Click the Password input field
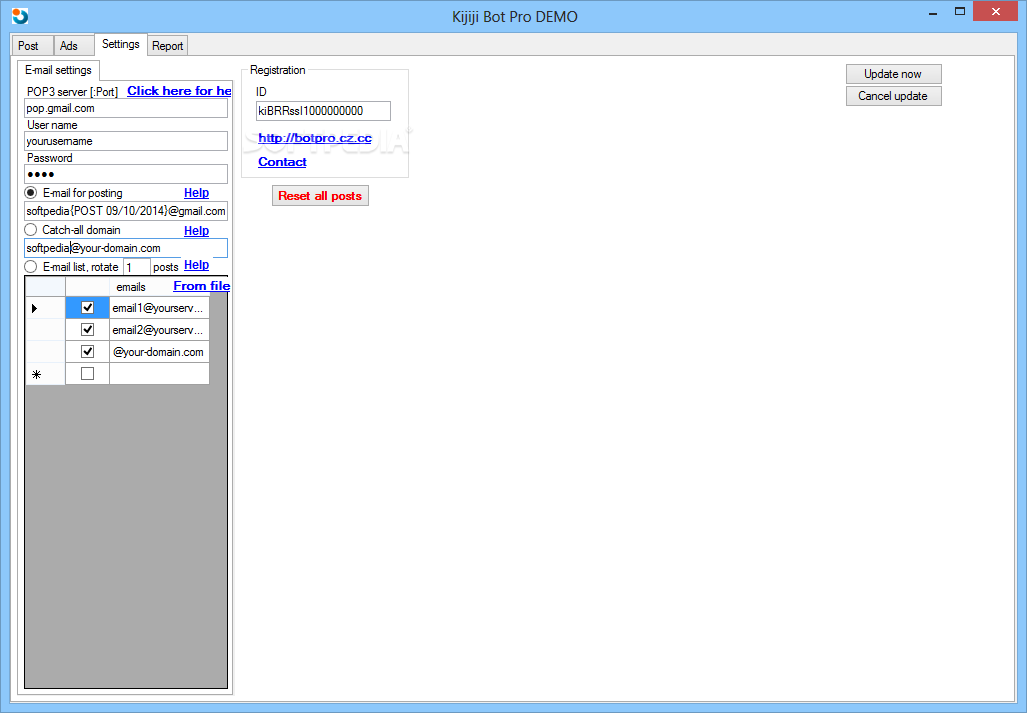 (126, 174)
